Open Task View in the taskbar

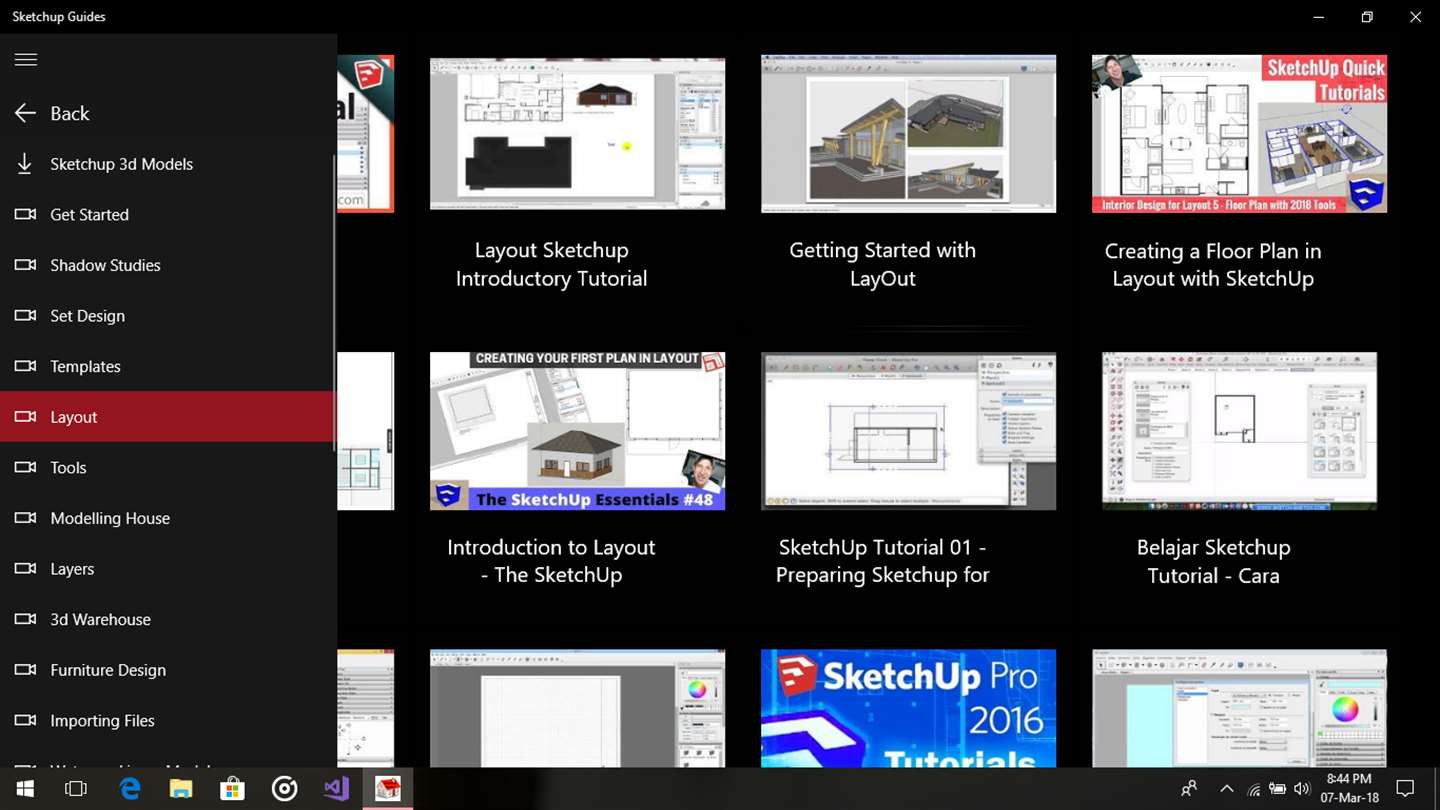76,789
